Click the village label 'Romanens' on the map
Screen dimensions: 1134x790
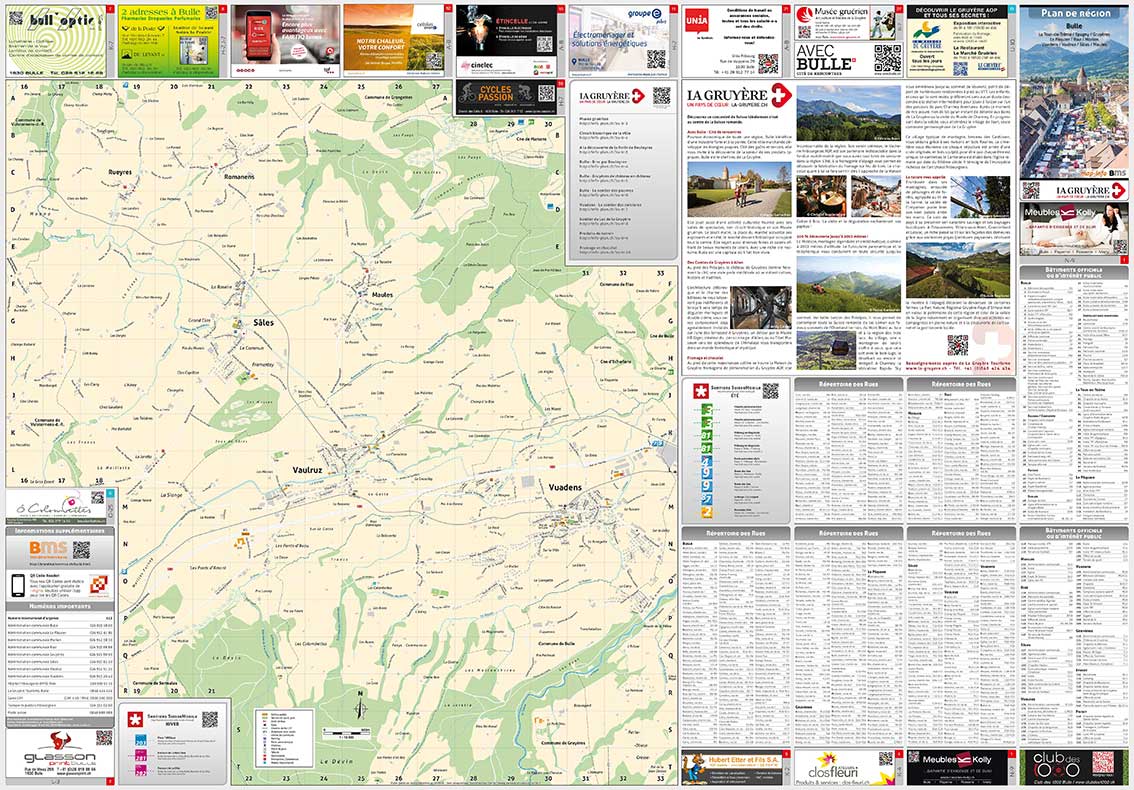(x=239, y=177)
